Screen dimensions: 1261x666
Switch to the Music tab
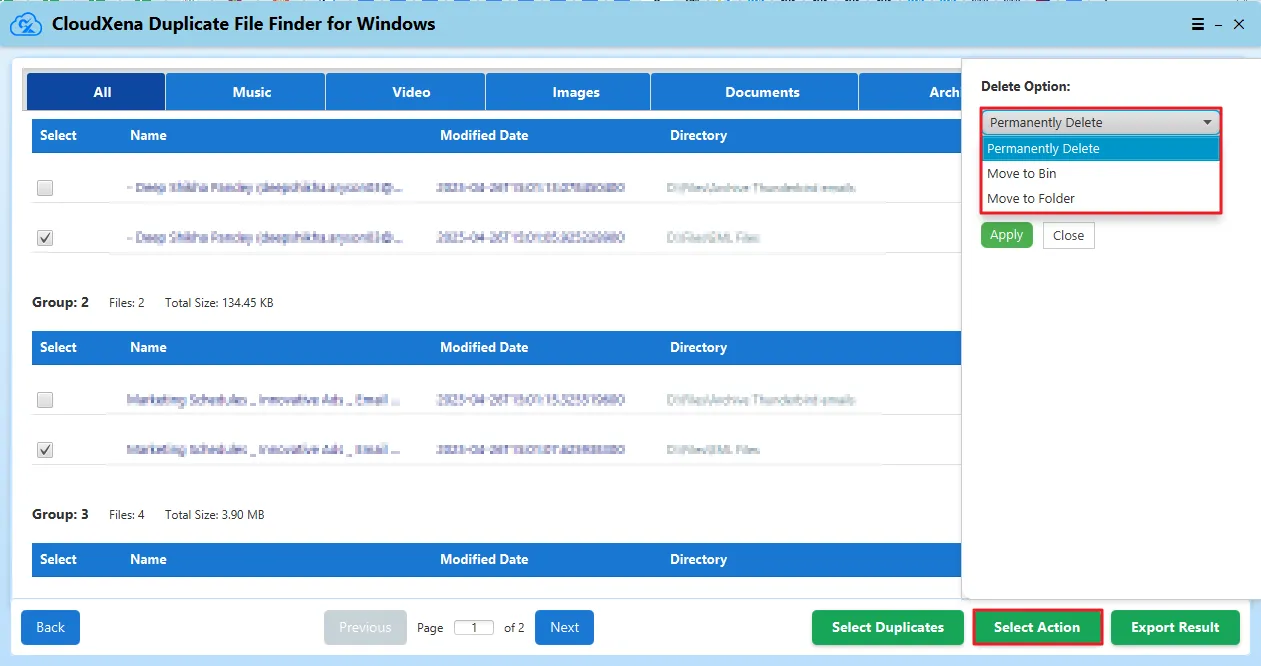click(252, 92)
